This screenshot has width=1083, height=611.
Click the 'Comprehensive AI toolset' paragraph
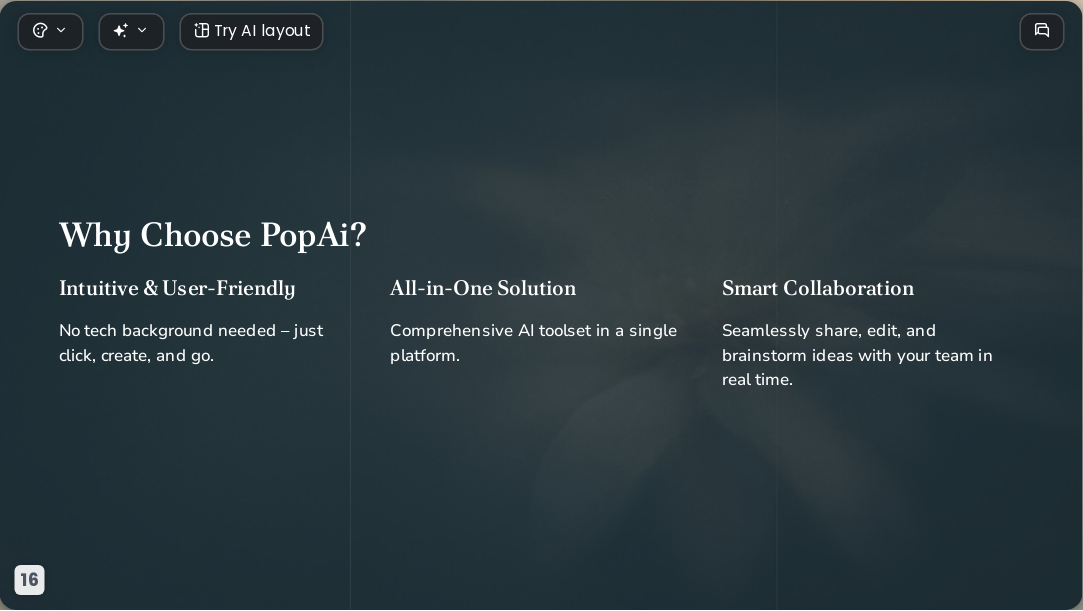[533, 343]
